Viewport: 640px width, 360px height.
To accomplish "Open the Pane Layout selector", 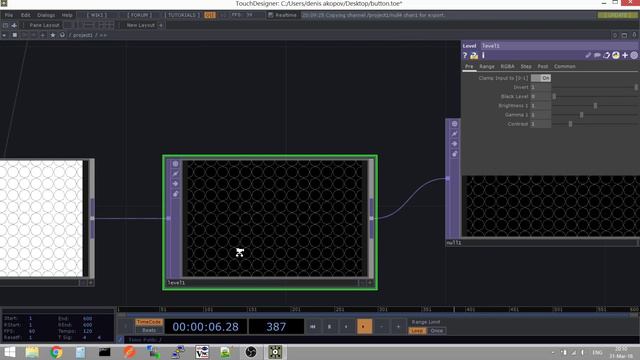I will tap(44, 25).
